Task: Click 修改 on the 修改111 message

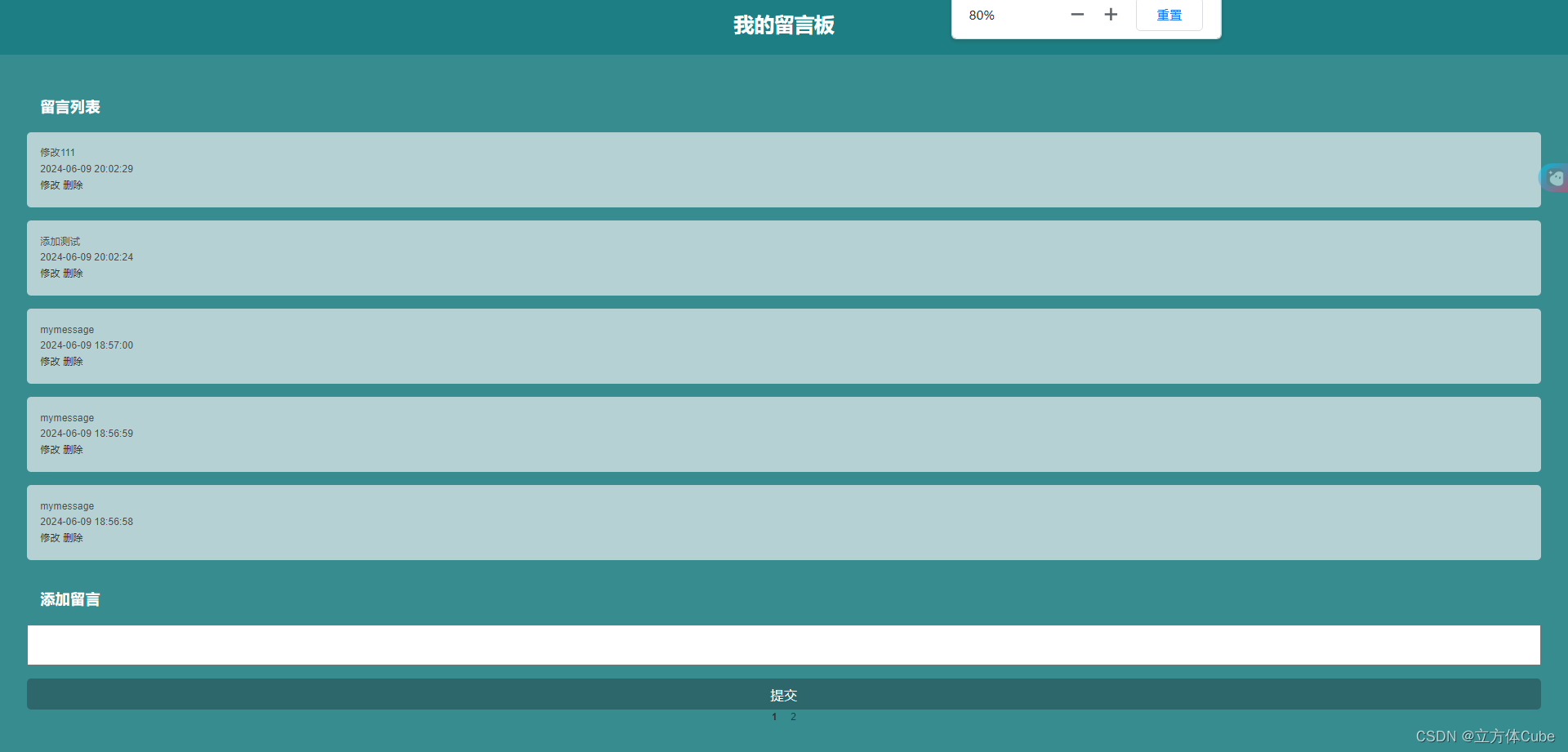Action: (50, 185)
